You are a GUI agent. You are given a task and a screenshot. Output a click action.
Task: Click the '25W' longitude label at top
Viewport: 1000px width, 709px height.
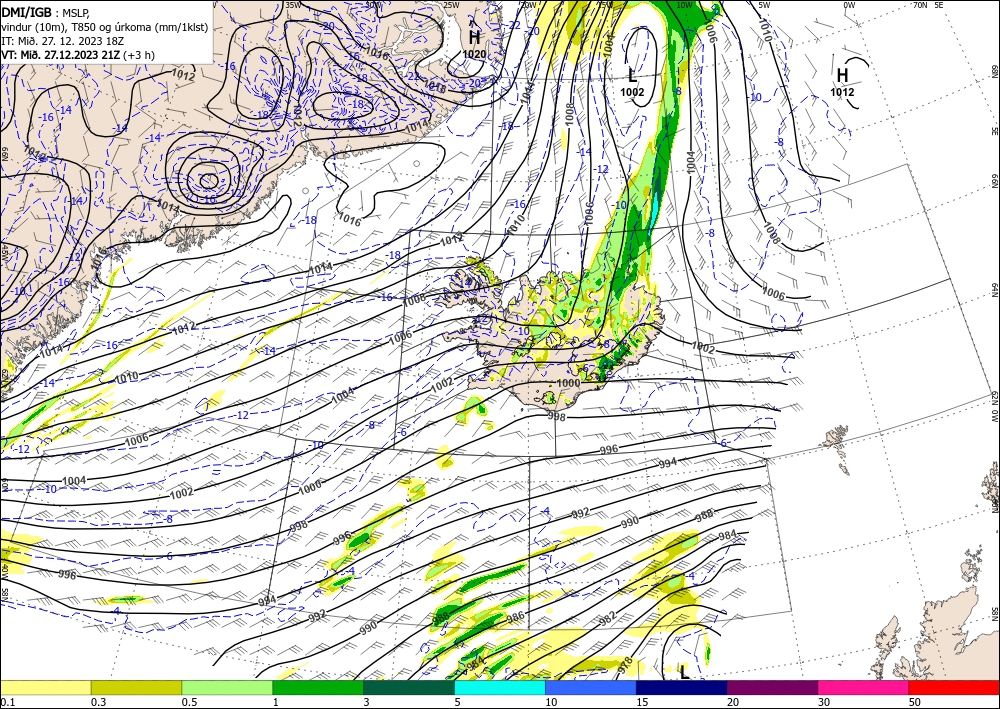tap(451, 5)
